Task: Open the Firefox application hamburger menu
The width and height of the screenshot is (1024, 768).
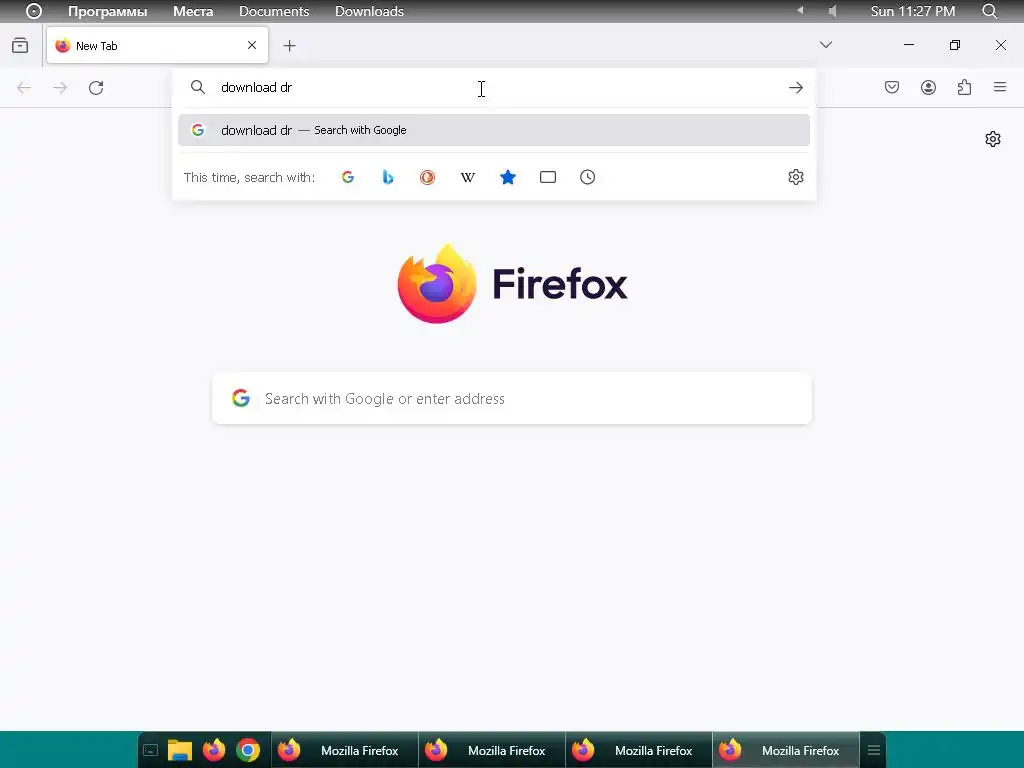Action: point(1000,87)
